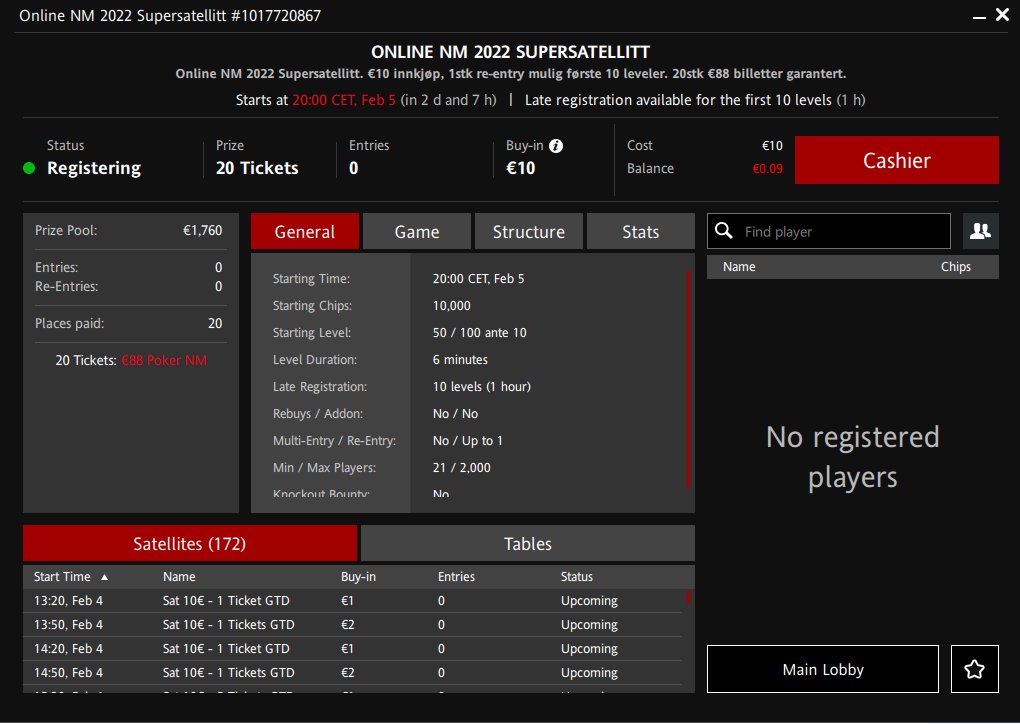Sort satellites by Start Time arrow
The height and width of the screenshot is (724, 1020).
[x=104, y=577]
